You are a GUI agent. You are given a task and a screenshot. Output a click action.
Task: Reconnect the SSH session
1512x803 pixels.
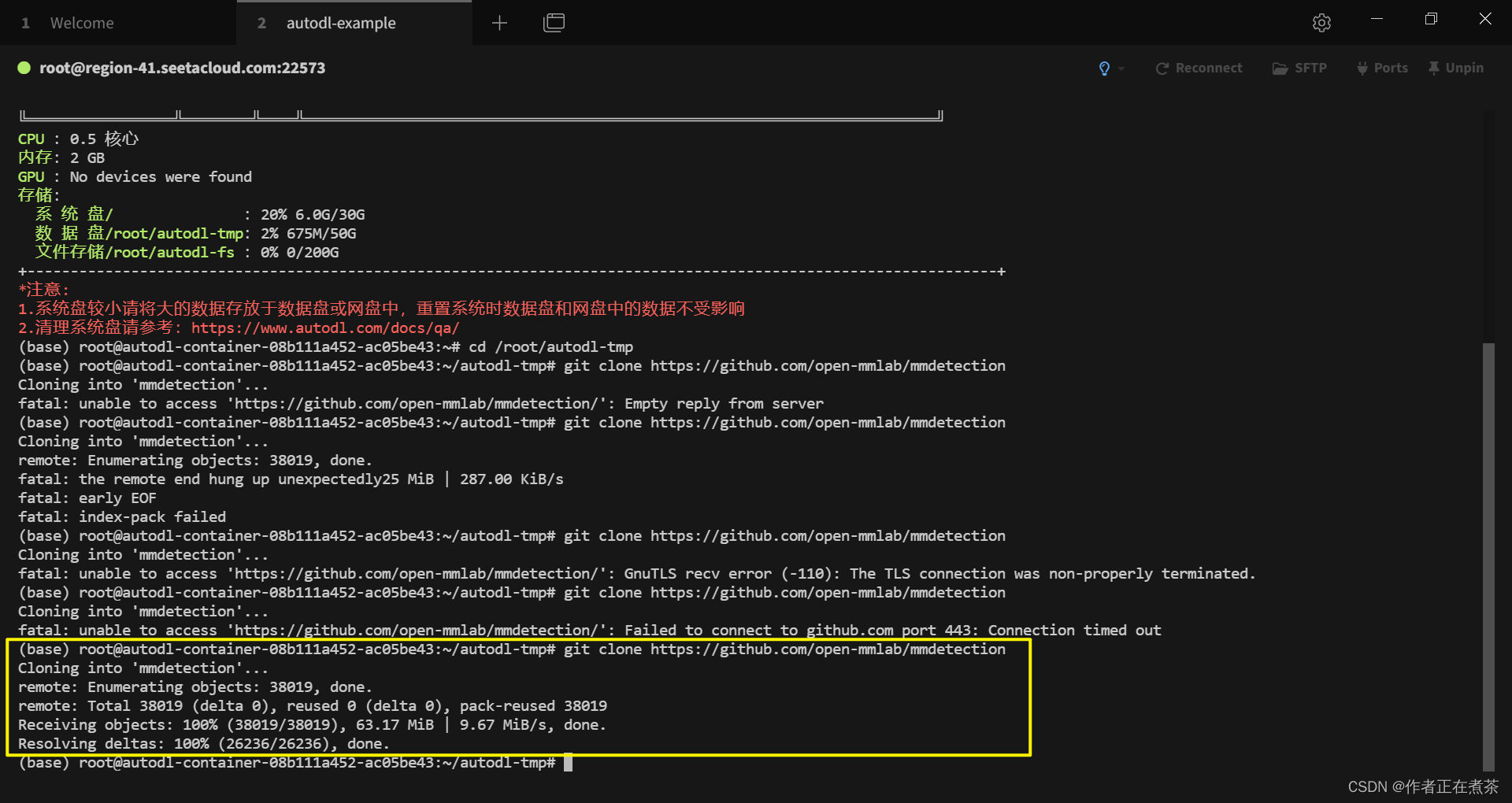tap(1199, 68)
